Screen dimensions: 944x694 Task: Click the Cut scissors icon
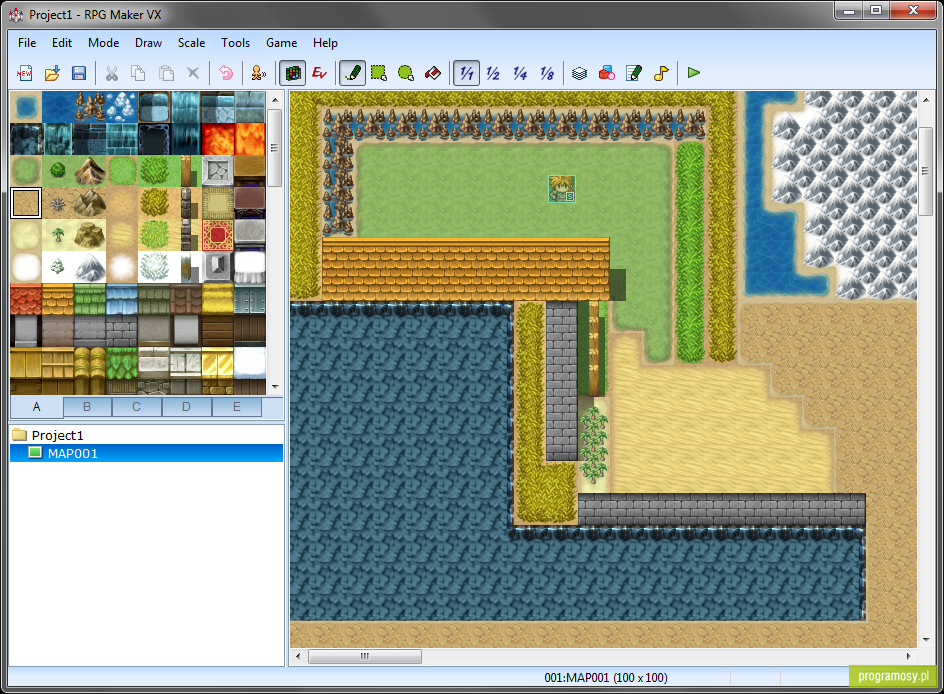point(111,73)
